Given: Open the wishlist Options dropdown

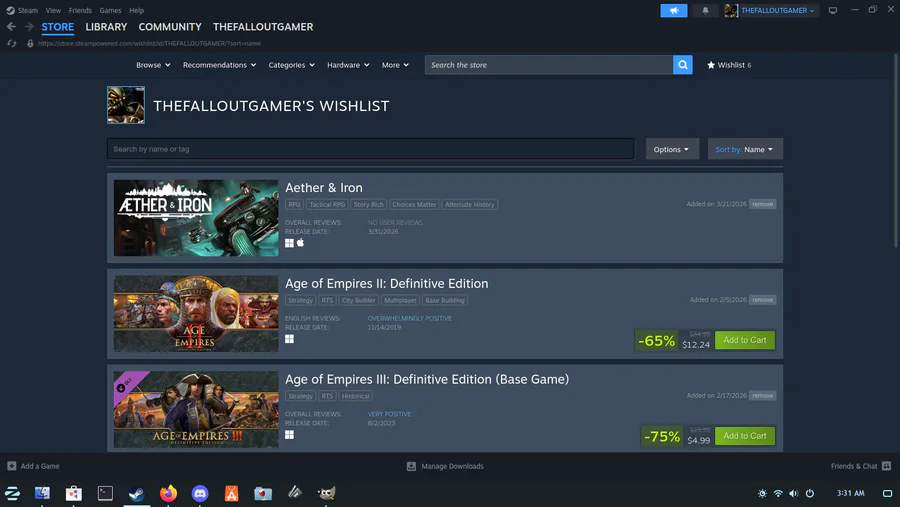Looking at the screenshot, I should click(672, 149).
